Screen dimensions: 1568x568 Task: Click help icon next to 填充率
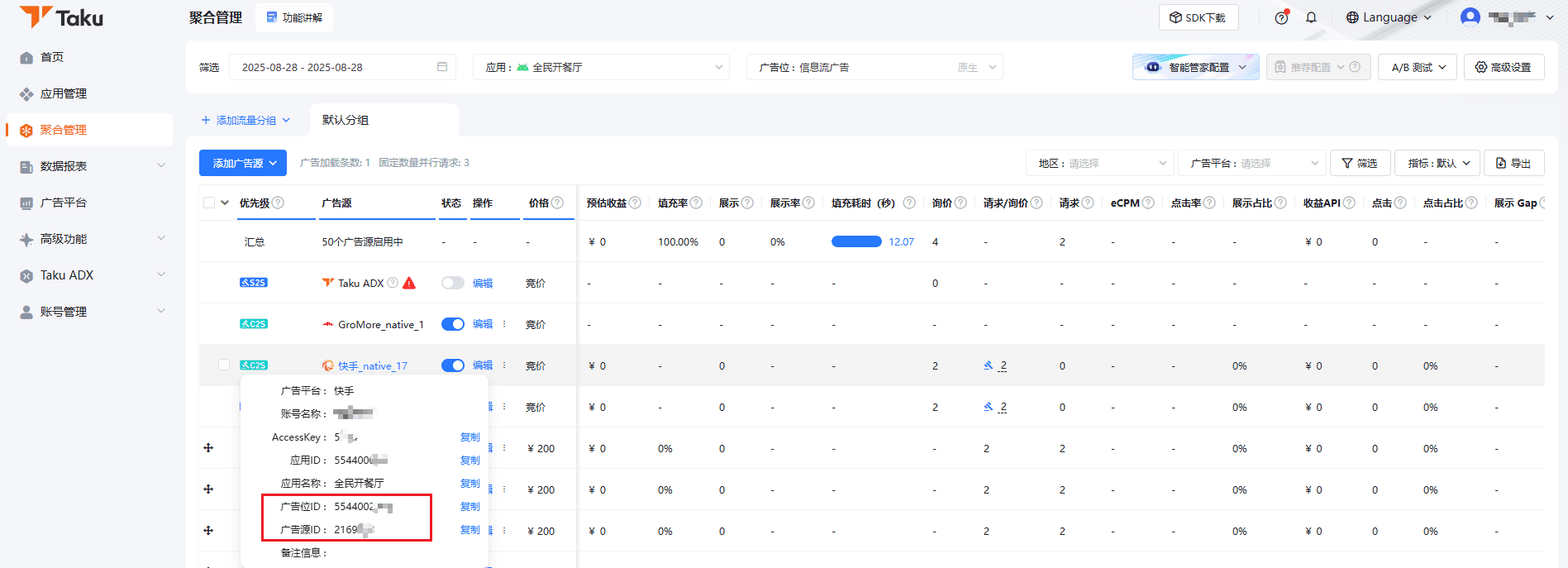pyautogui.click(x=696, y=203)
